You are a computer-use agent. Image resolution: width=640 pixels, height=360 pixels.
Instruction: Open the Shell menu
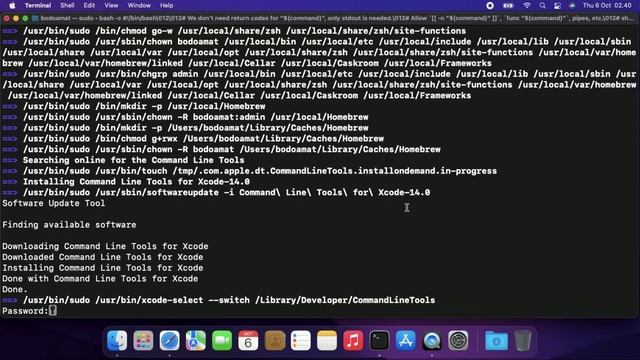[67, 5]
